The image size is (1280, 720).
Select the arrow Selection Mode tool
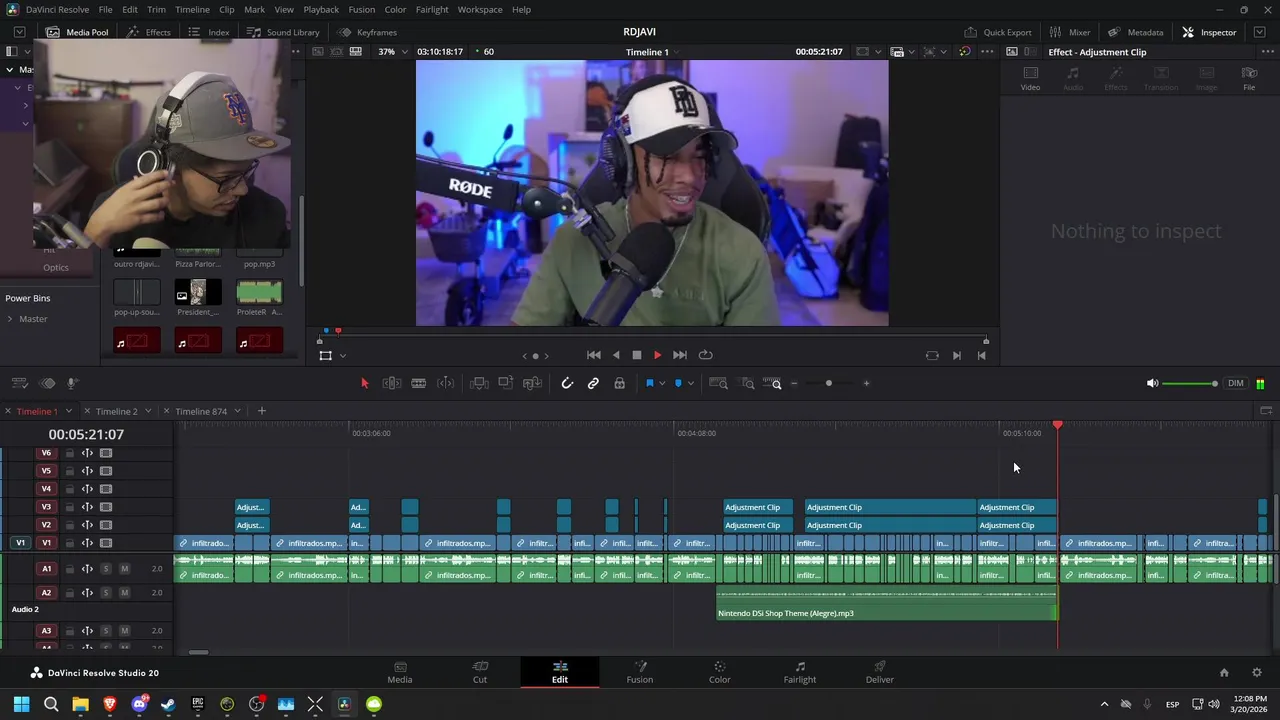pyautogui.click(x=364, y=383)
